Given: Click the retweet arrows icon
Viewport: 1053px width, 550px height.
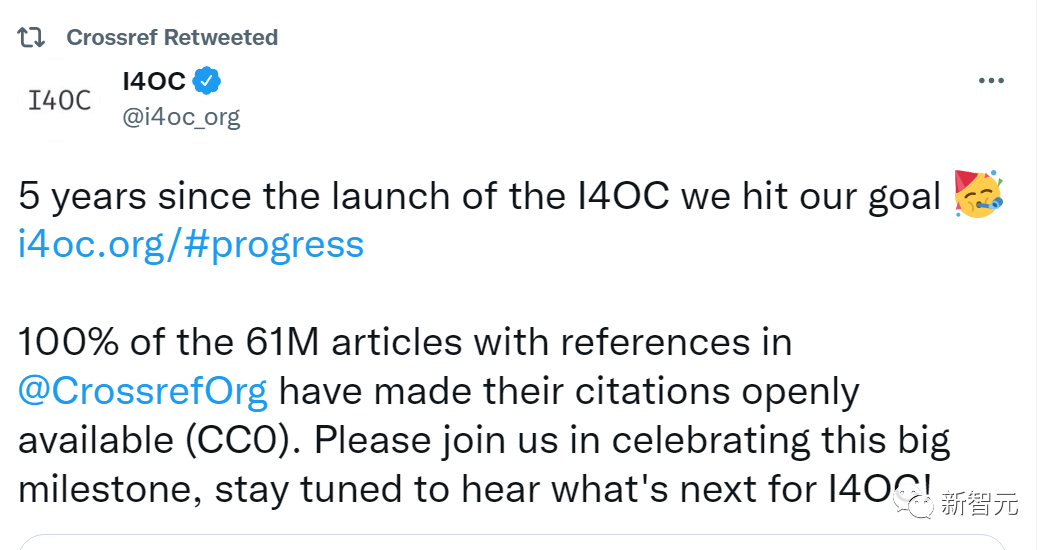Looking at the screenshot, I should pos(32,38).
